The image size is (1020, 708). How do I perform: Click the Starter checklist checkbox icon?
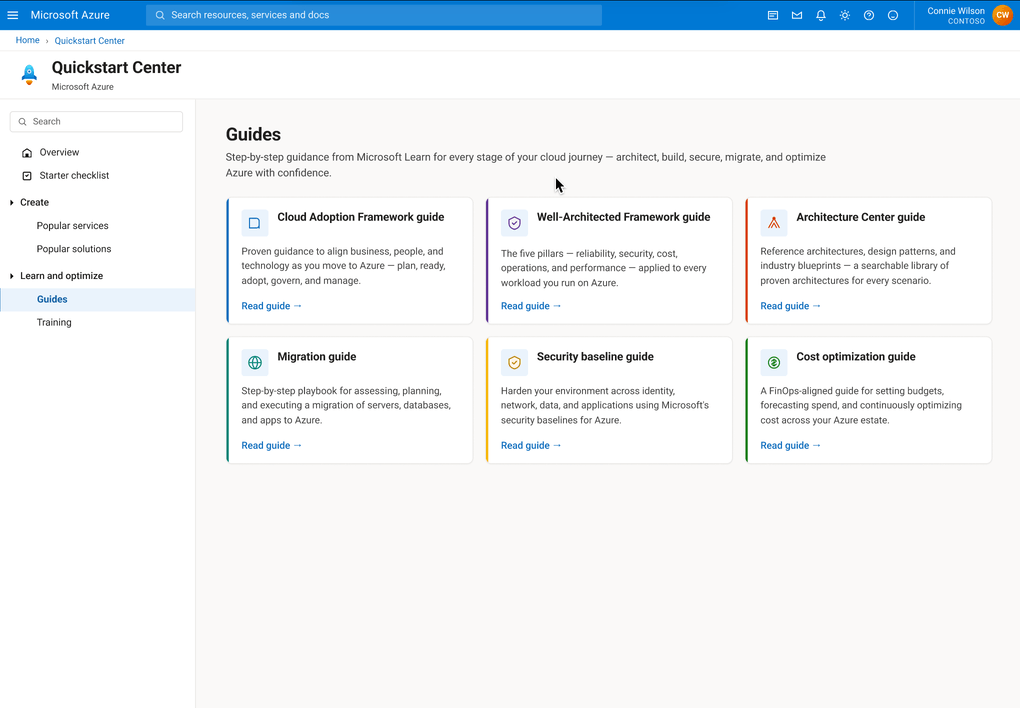click(27, 176)
